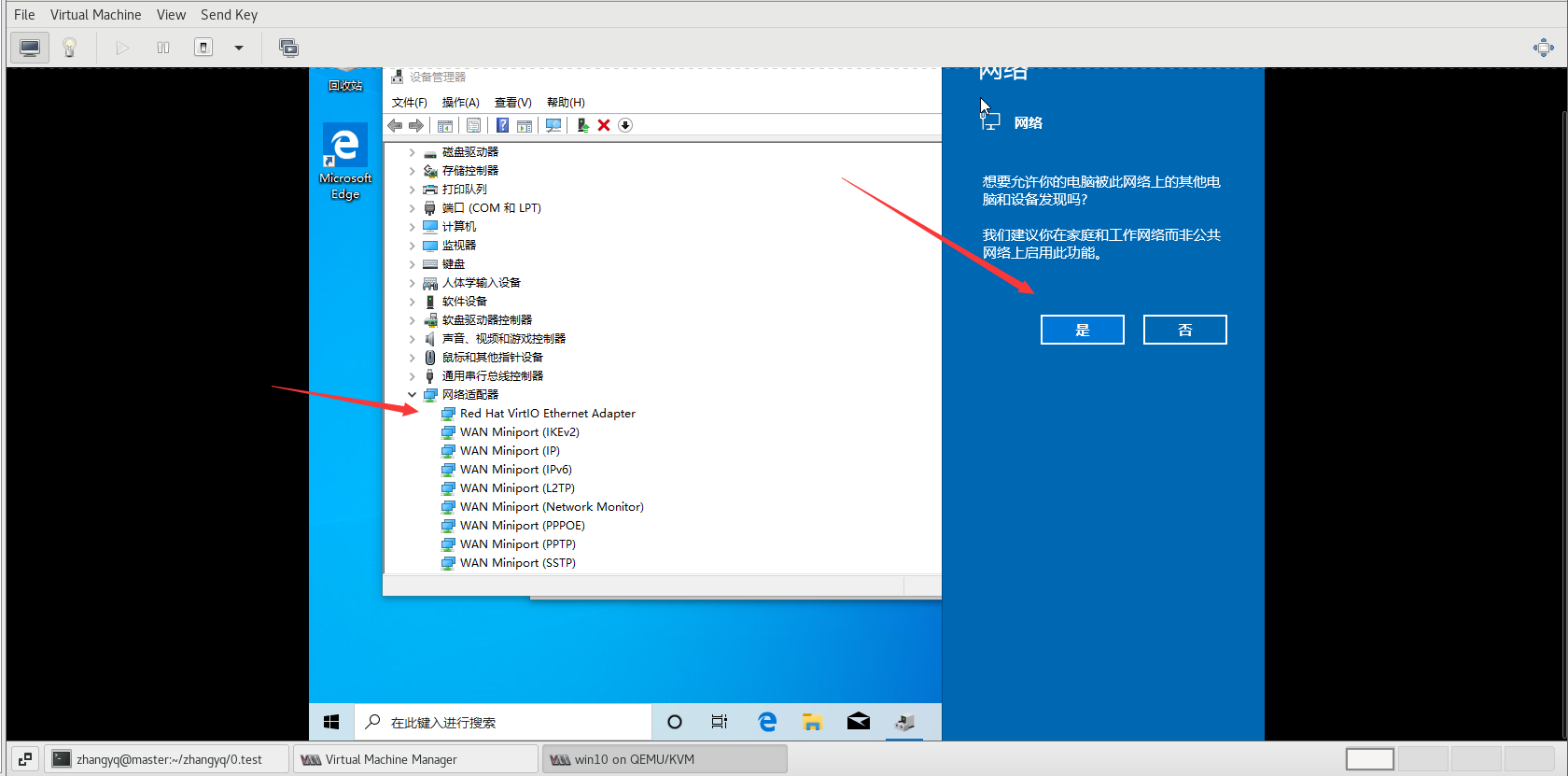
Task: Open the shutdown options dropdown arrow
Action: tap(239, 48)
